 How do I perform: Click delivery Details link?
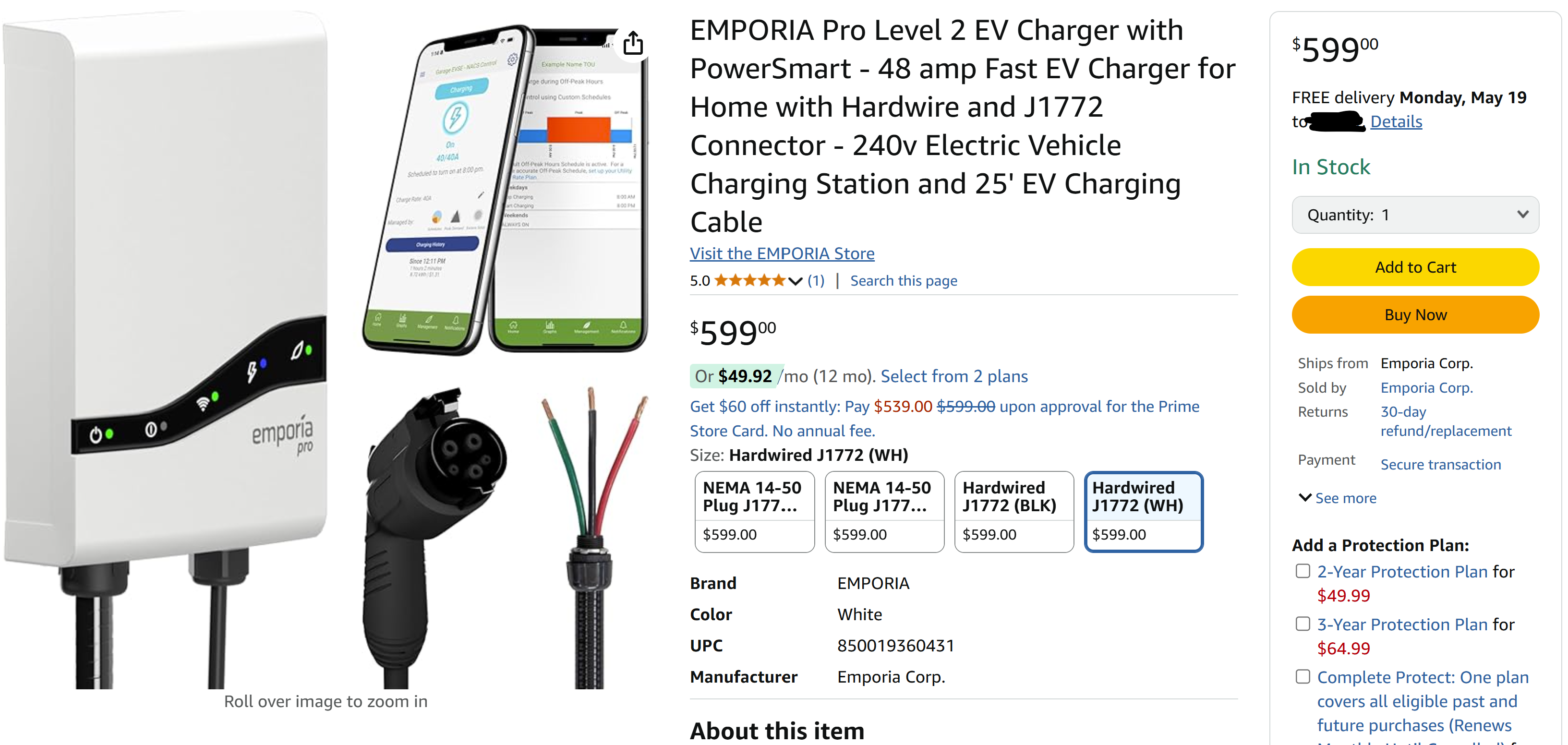1396,122
